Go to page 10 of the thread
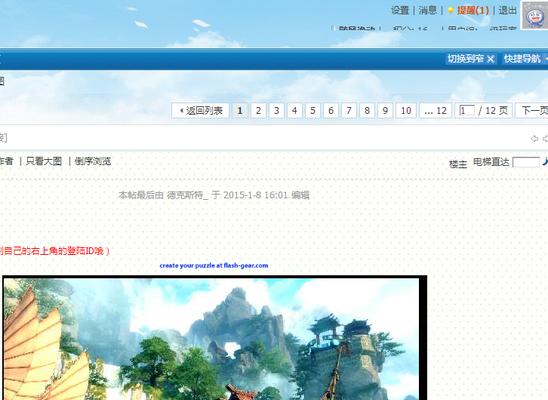This screenshot has height=400, width=548. click(406, 111)
